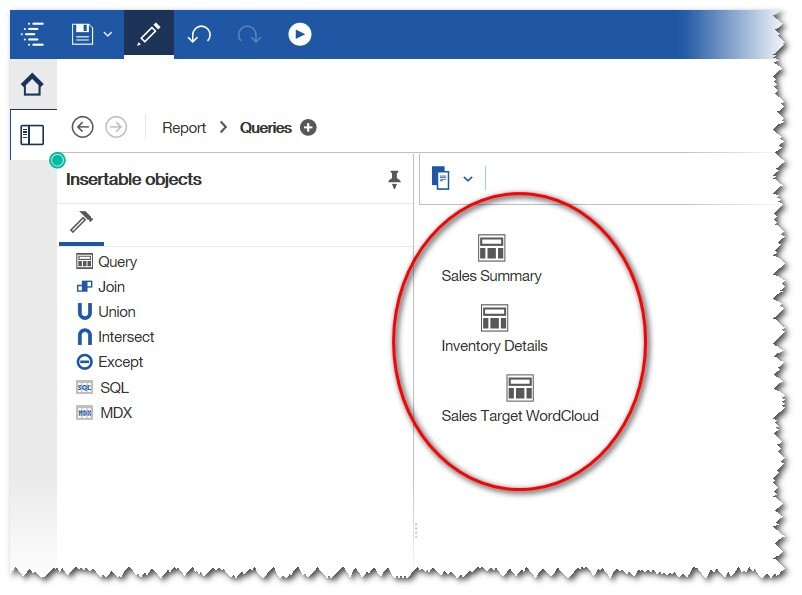
Task: Select Queries in the breadcrumb
Action: click(x=265, y=127)
